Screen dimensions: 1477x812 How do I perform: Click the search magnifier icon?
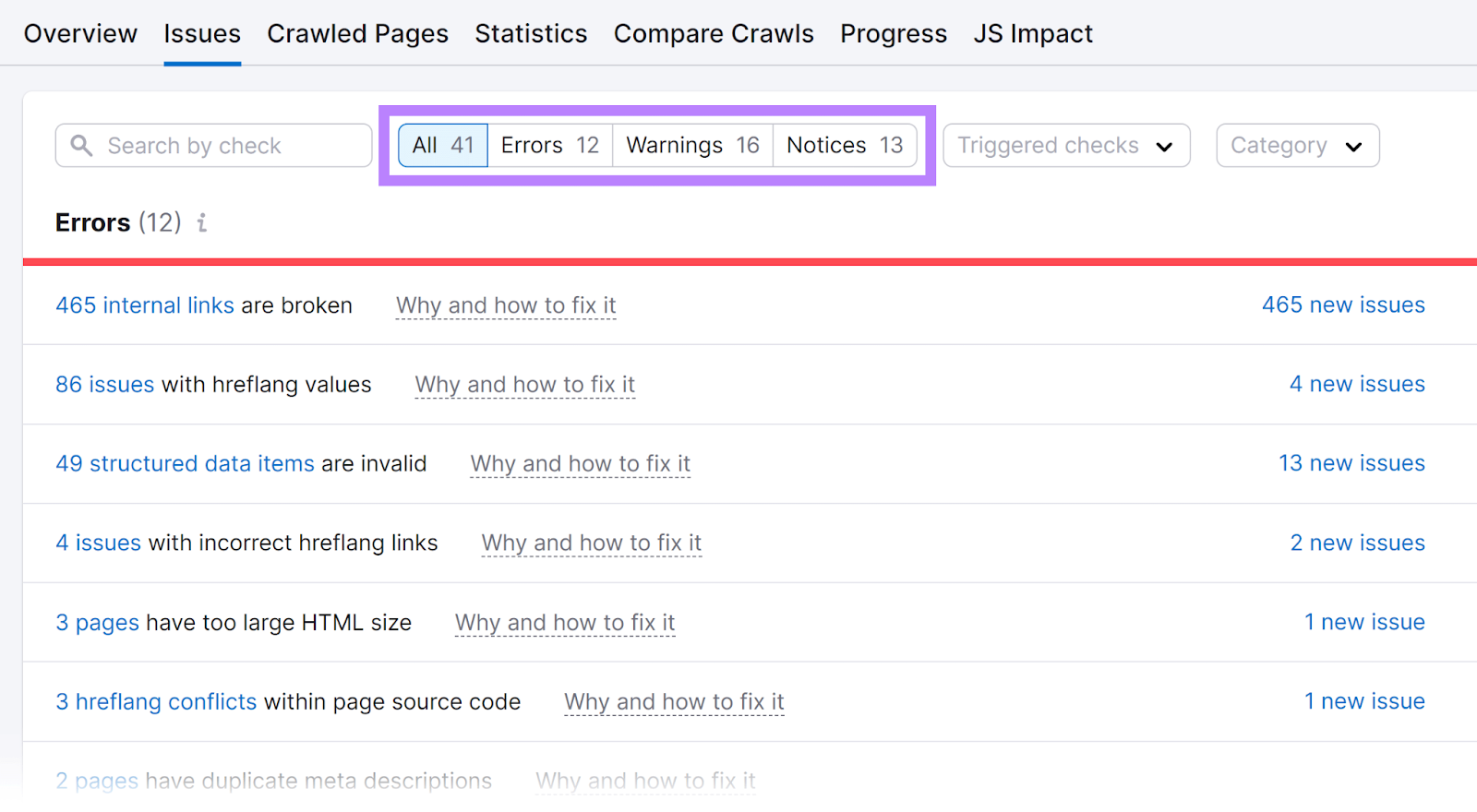pyautogui.click(x=81, y=146)
